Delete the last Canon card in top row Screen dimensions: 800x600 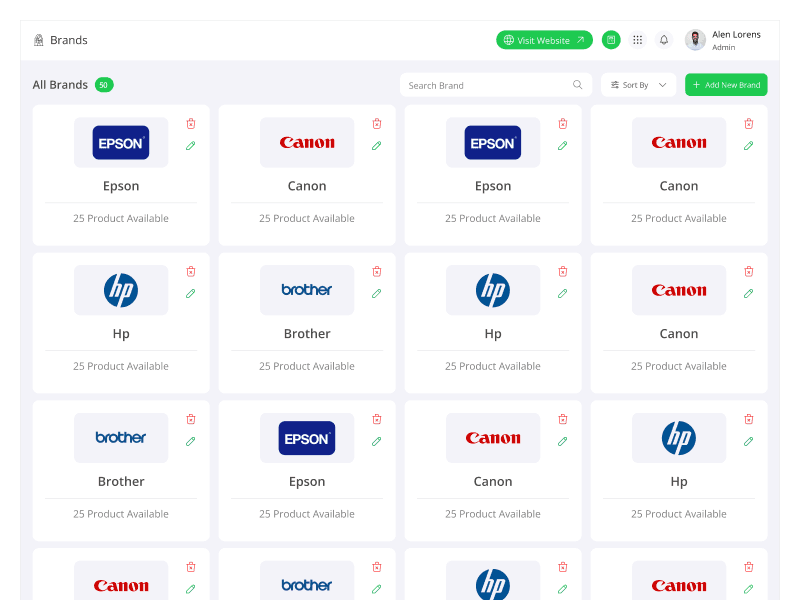click(749, 123)
